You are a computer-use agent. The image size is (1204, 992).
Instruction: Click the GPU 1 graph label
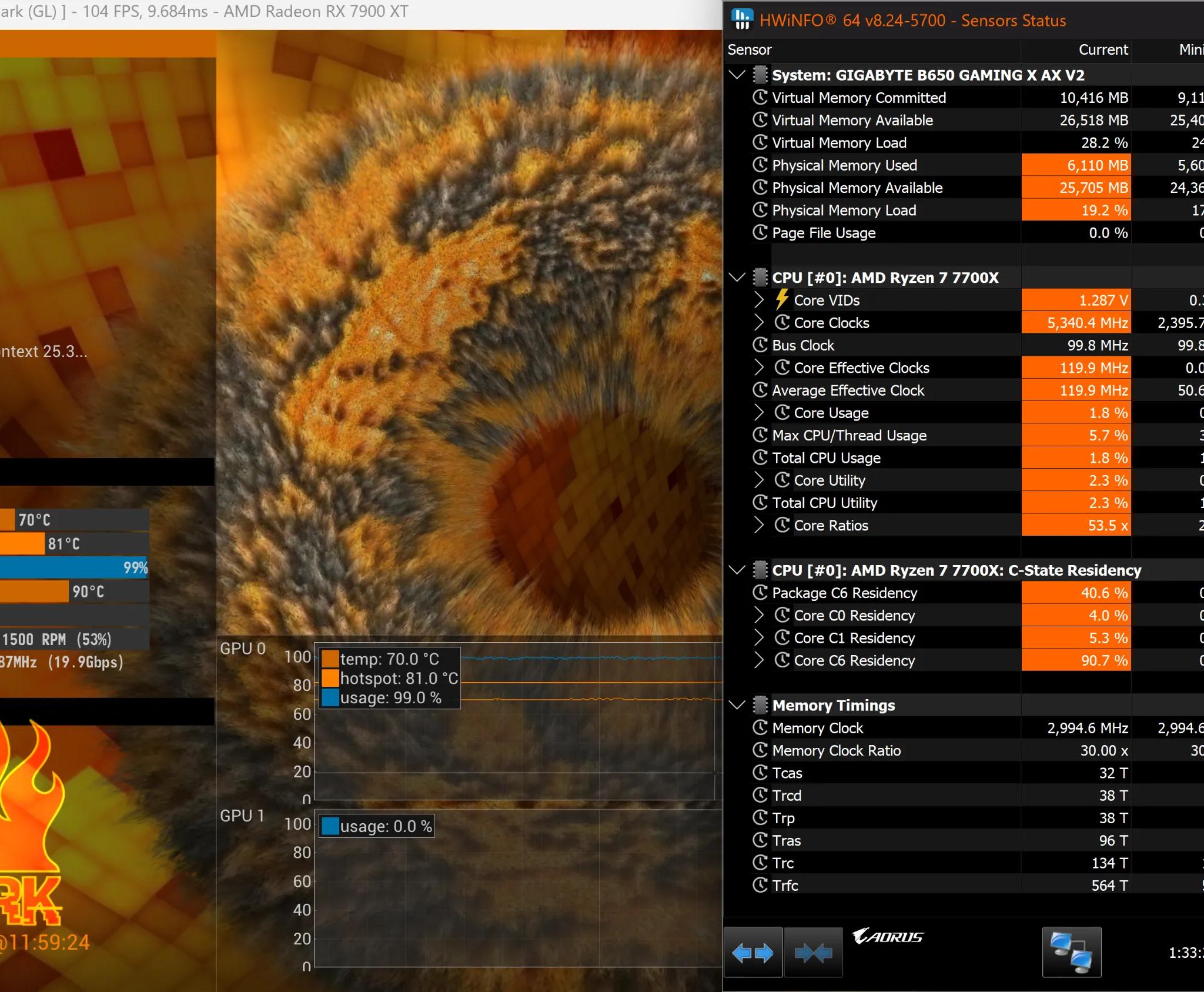(242, 816)
